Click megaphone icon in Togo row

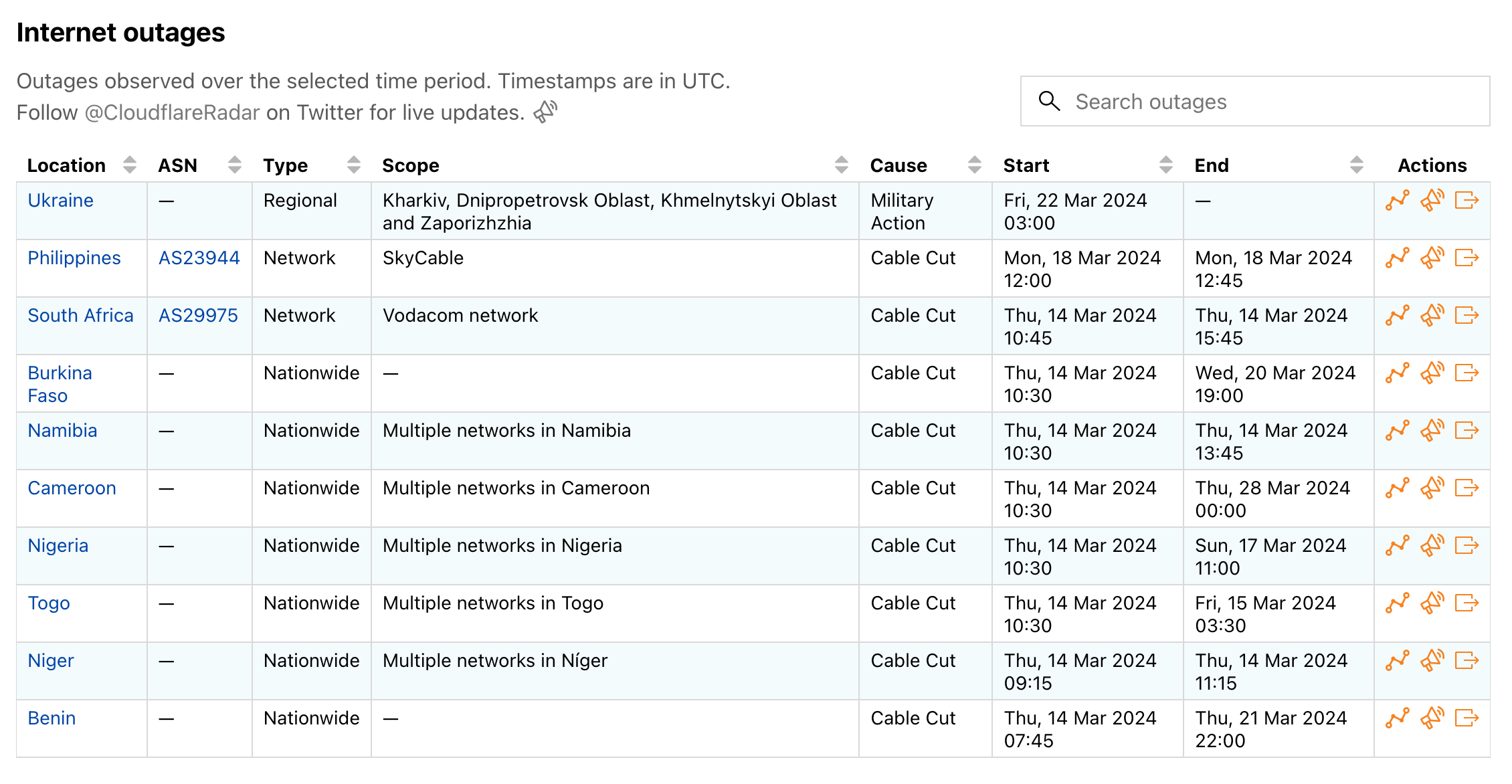click(x=1432, y=603)
